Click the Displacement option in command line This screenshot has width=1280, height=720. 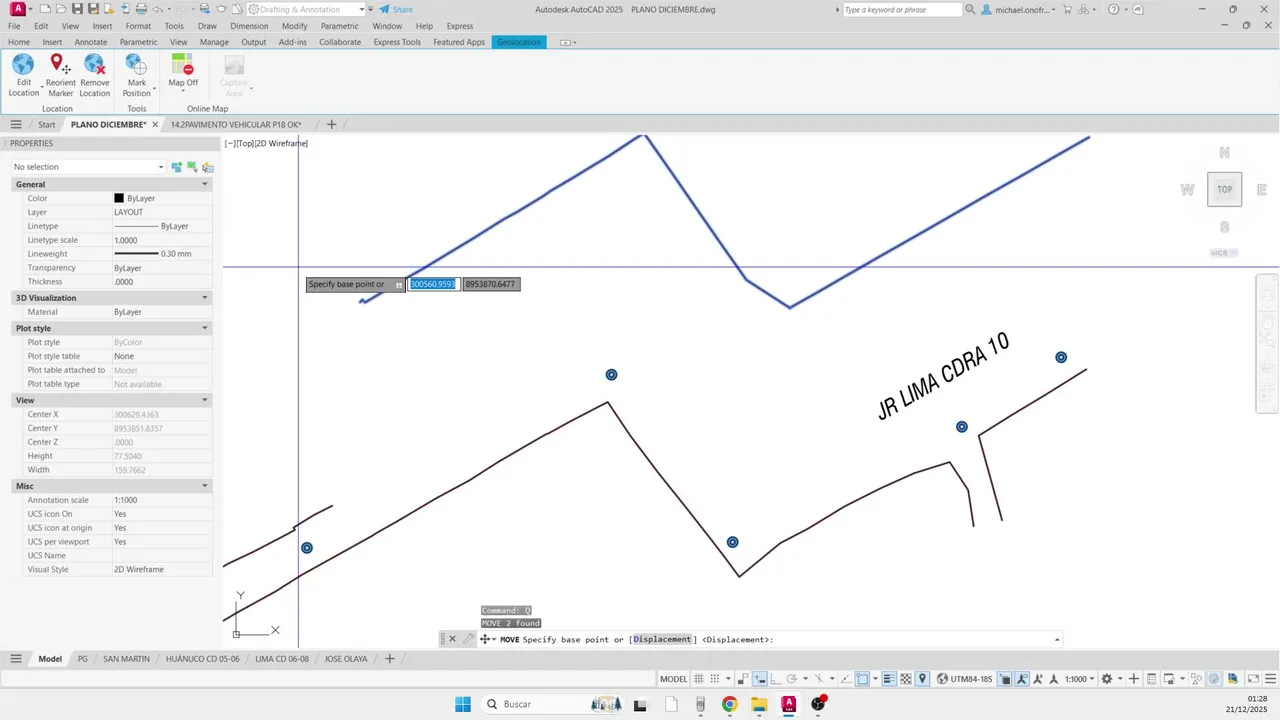pos(662,639)
